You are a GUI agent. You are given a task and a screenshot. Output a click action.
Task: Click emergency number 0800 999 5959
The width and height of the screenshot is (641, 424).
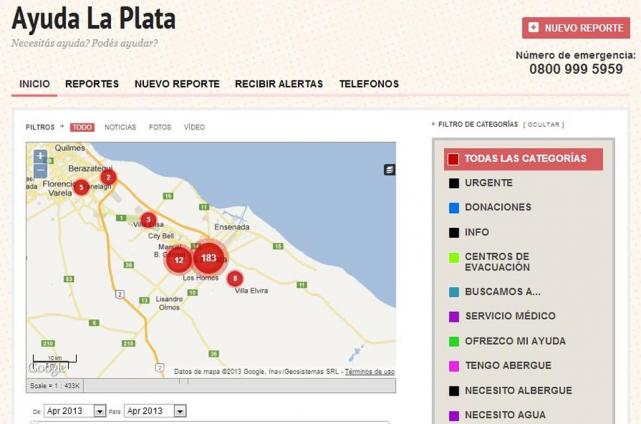point(576,69)
